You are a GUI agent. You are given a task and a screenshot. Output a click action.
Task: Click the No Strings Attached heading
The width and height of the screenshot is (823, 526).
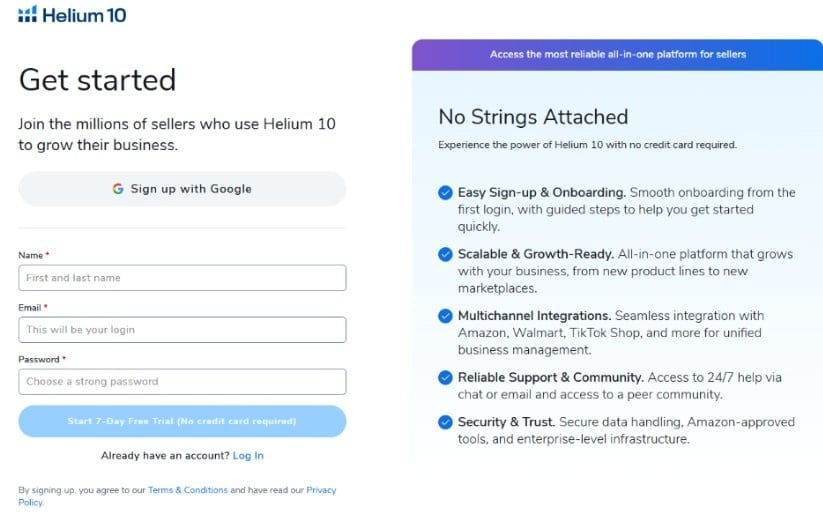(x=533, y=117)
